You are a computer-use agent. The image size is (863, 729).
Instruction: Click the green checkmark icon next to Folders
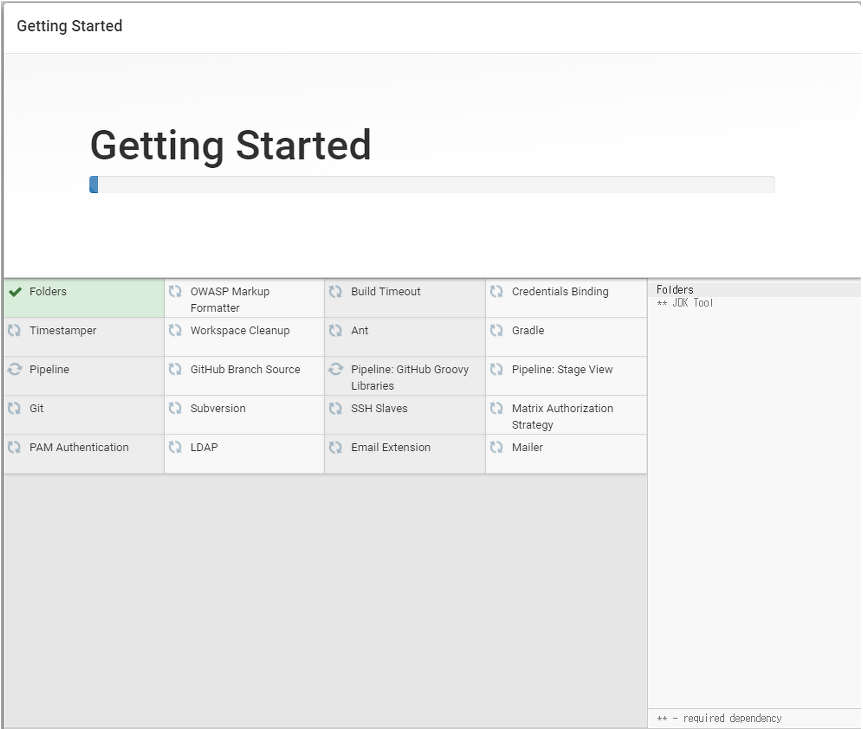15,292
